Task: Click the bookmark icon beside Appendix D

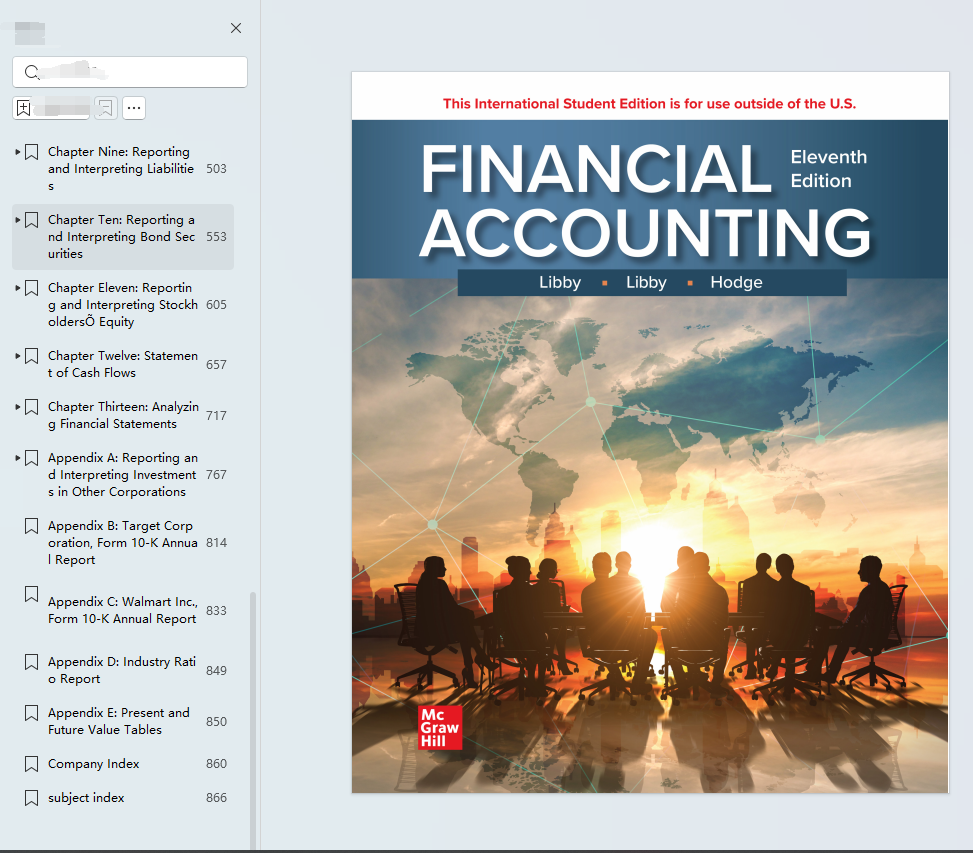Action: pos(32,662)
